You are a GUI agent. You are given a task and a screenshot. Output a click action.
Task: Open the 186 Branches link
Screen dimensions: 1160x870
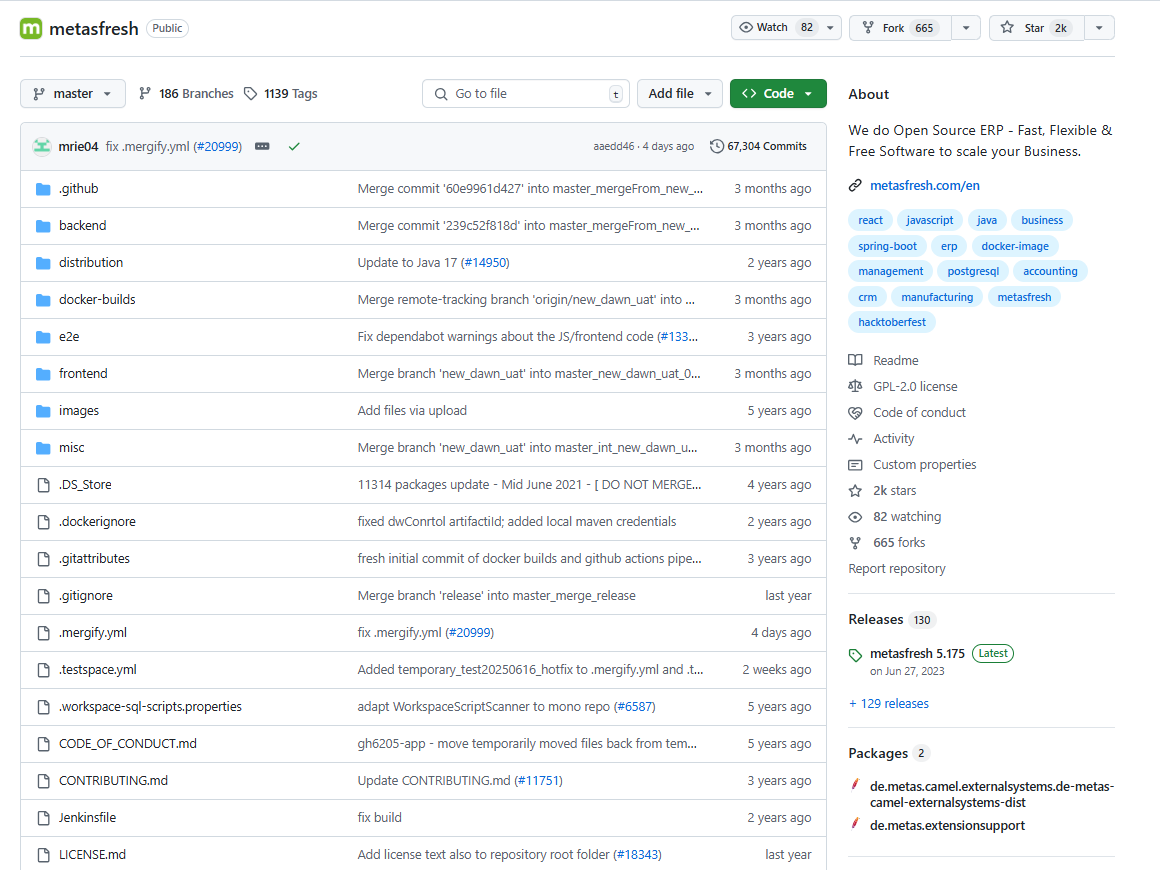pyautogui.click(x=186, y=93)
